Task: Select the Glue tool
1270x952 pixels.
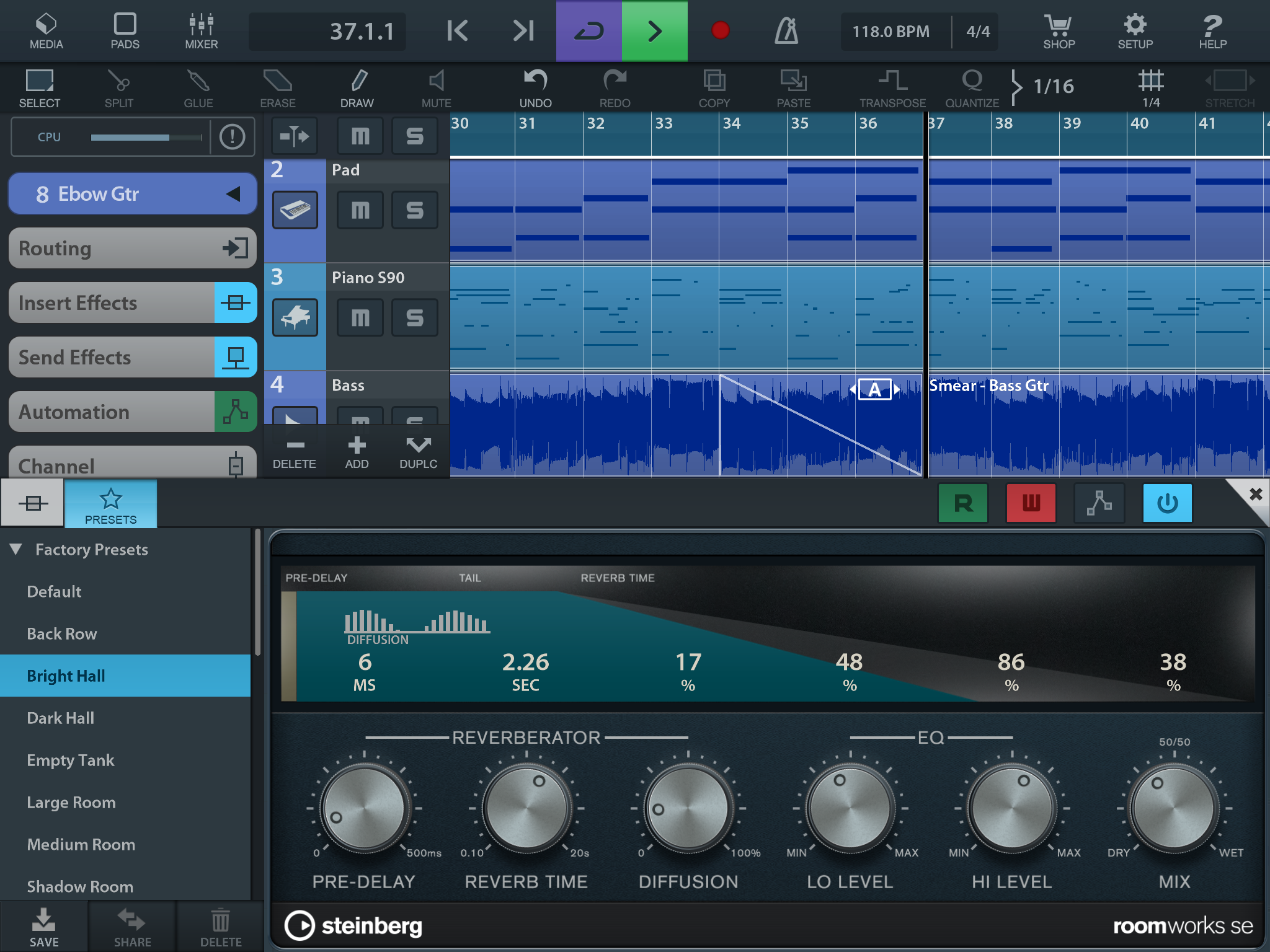Action: (198, 88)
